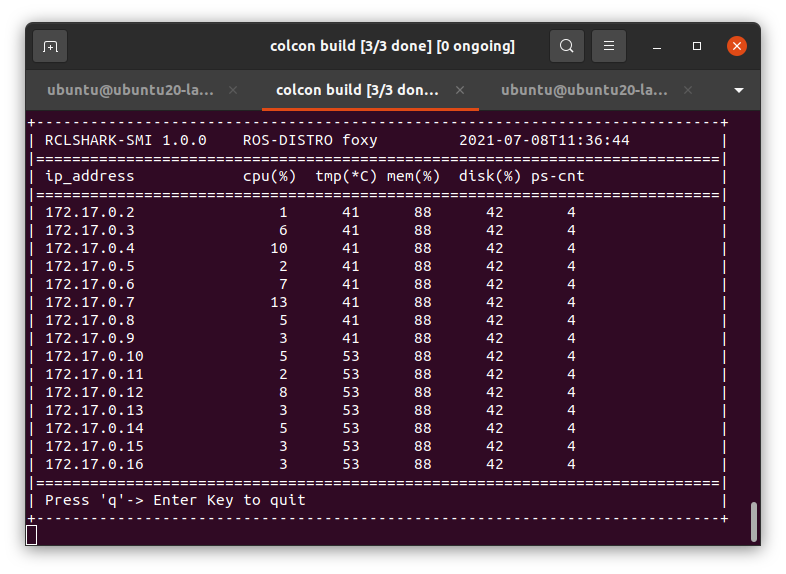
Task: Click IP address 172.17.0.7
Action: [90, 303]
